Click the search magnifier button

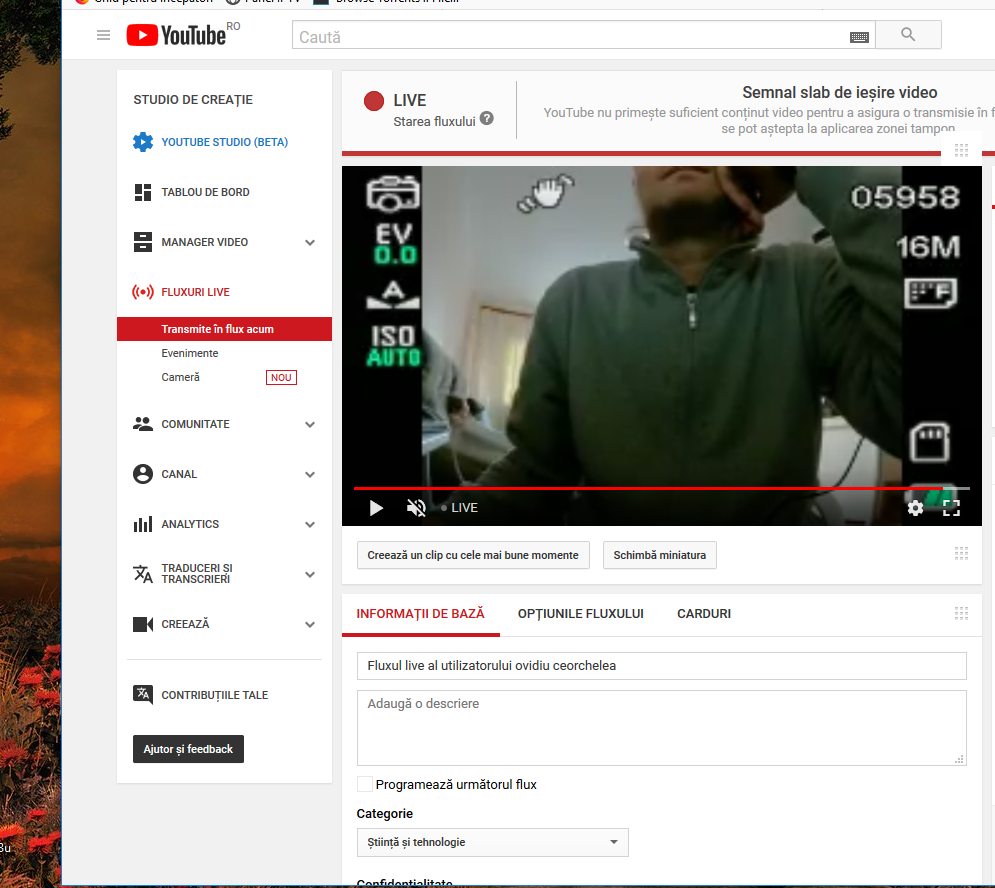pyautogui.click(x=908, y=35)
